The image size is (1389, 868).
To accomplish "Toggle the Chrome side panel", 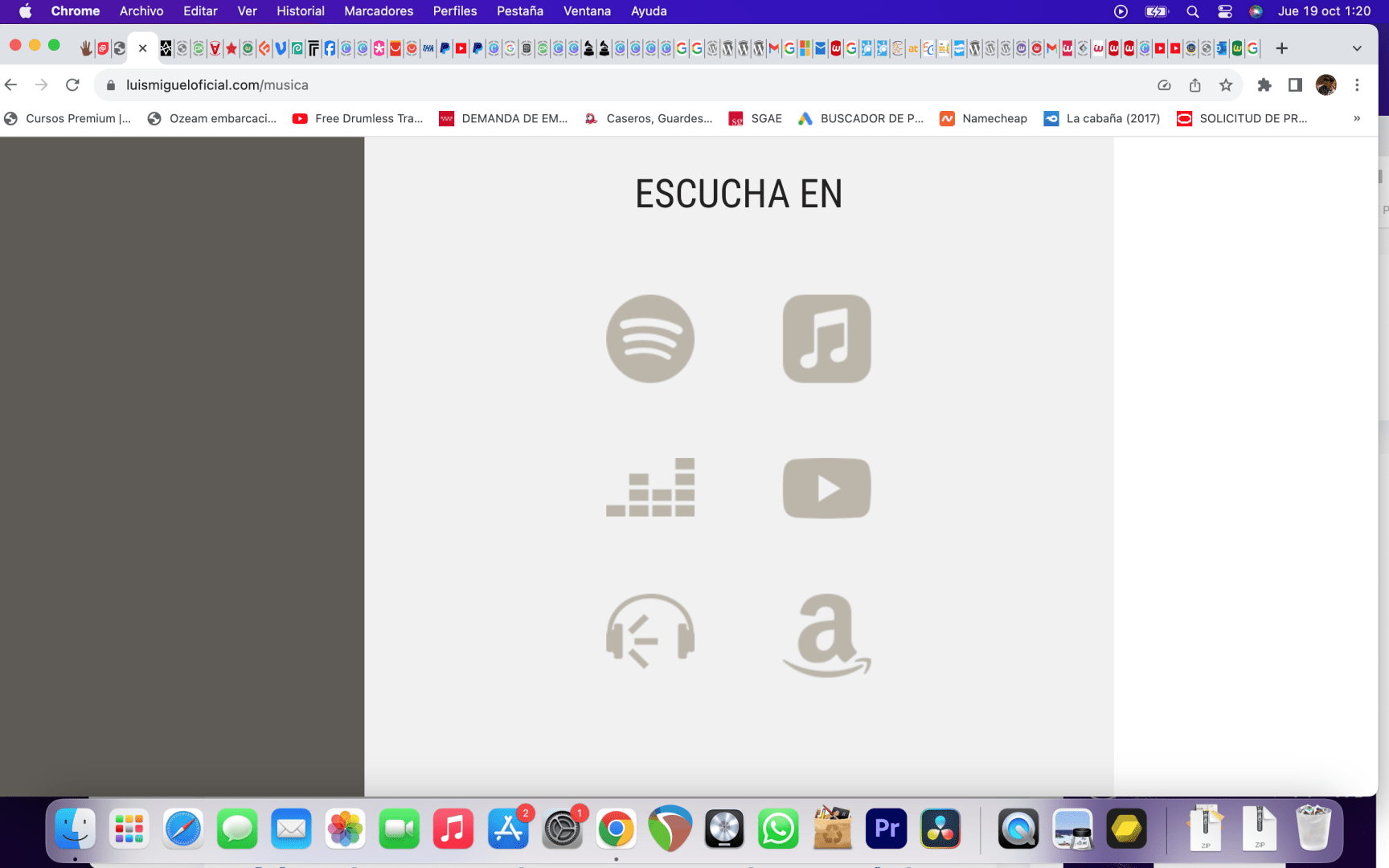I will 1294,84.
